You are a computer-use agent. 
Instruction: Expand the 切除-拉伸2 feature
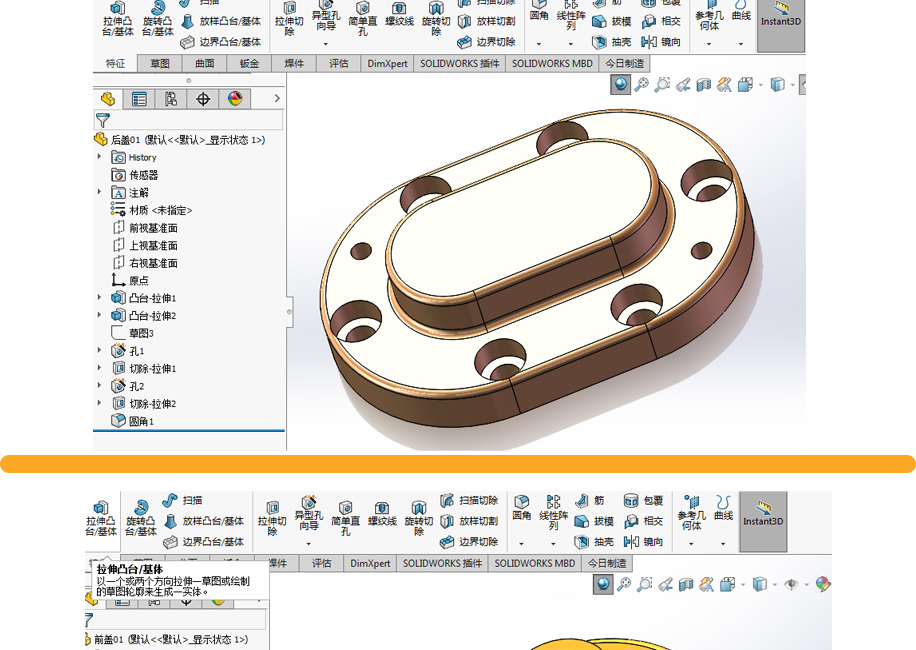(x=99, y=403)
